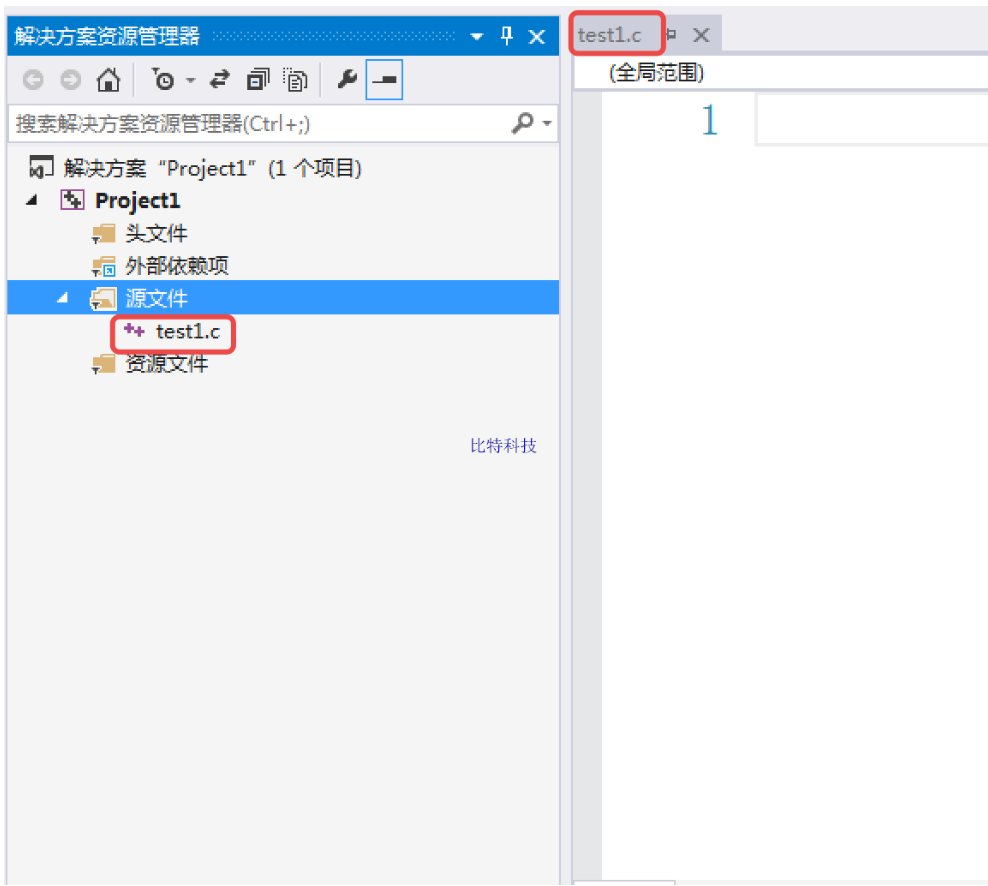Collapse the 源文件 folder arrow
Image resolution: width=988 pixels, height=886 pixels.
click(62, 297)
